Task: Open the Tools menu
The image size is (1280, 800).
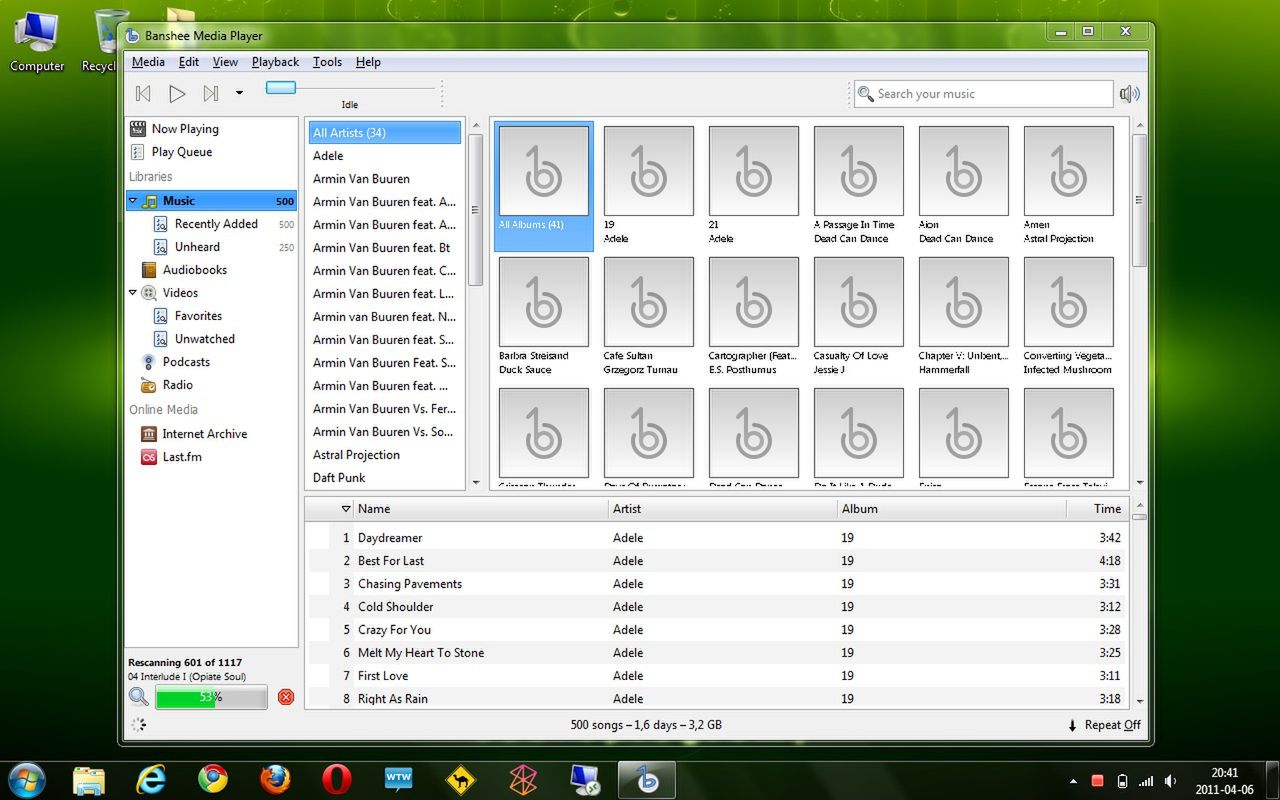Action: (327, 62)
